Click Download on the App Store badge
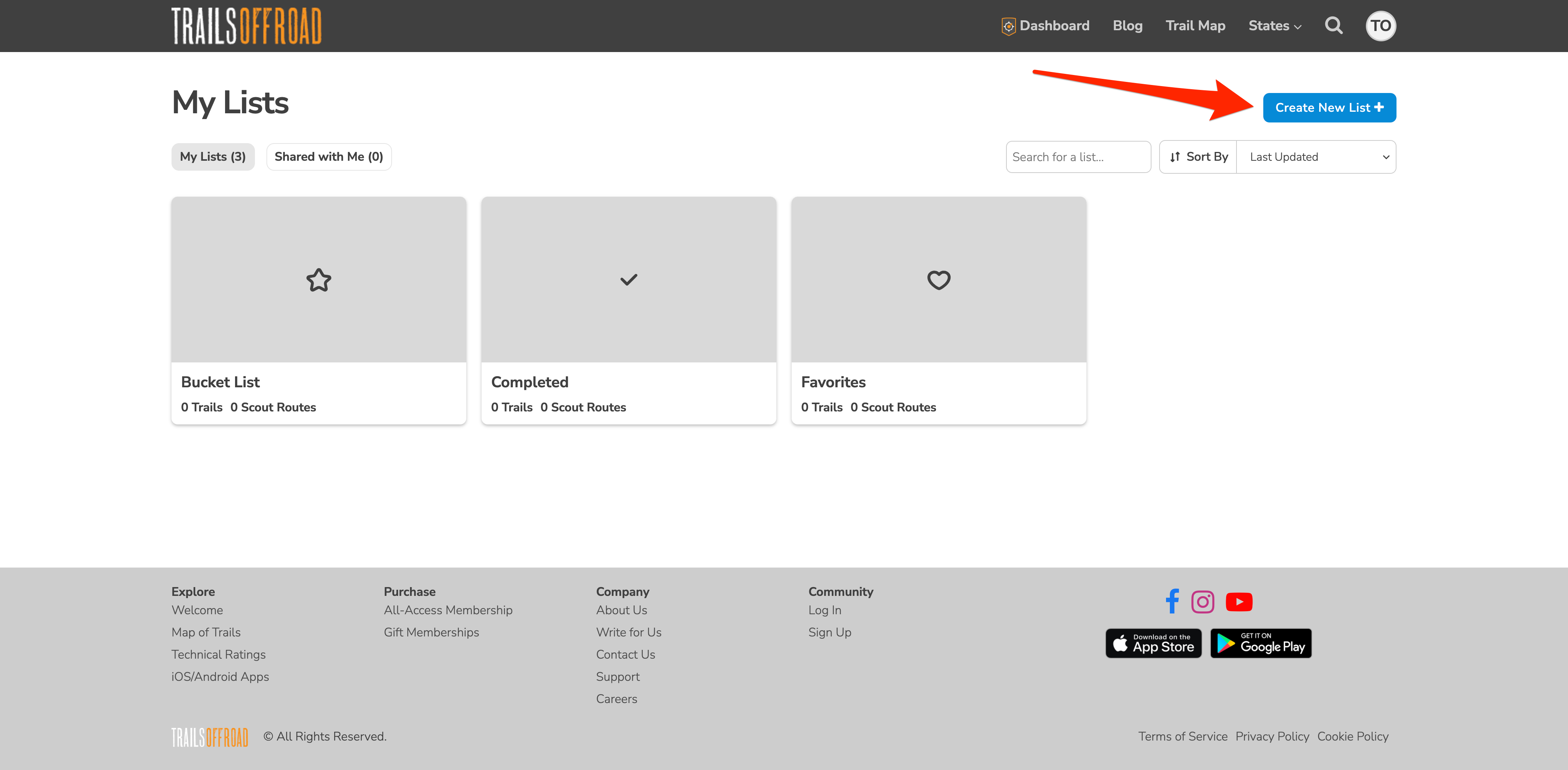 point(1153,643)
